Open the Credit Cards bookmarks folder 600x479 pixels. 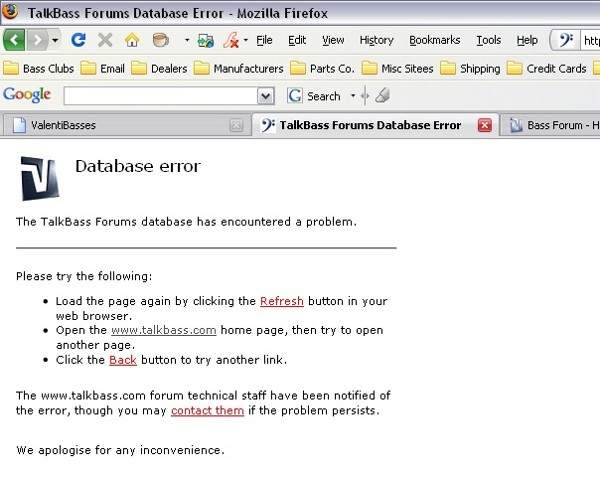546,68
